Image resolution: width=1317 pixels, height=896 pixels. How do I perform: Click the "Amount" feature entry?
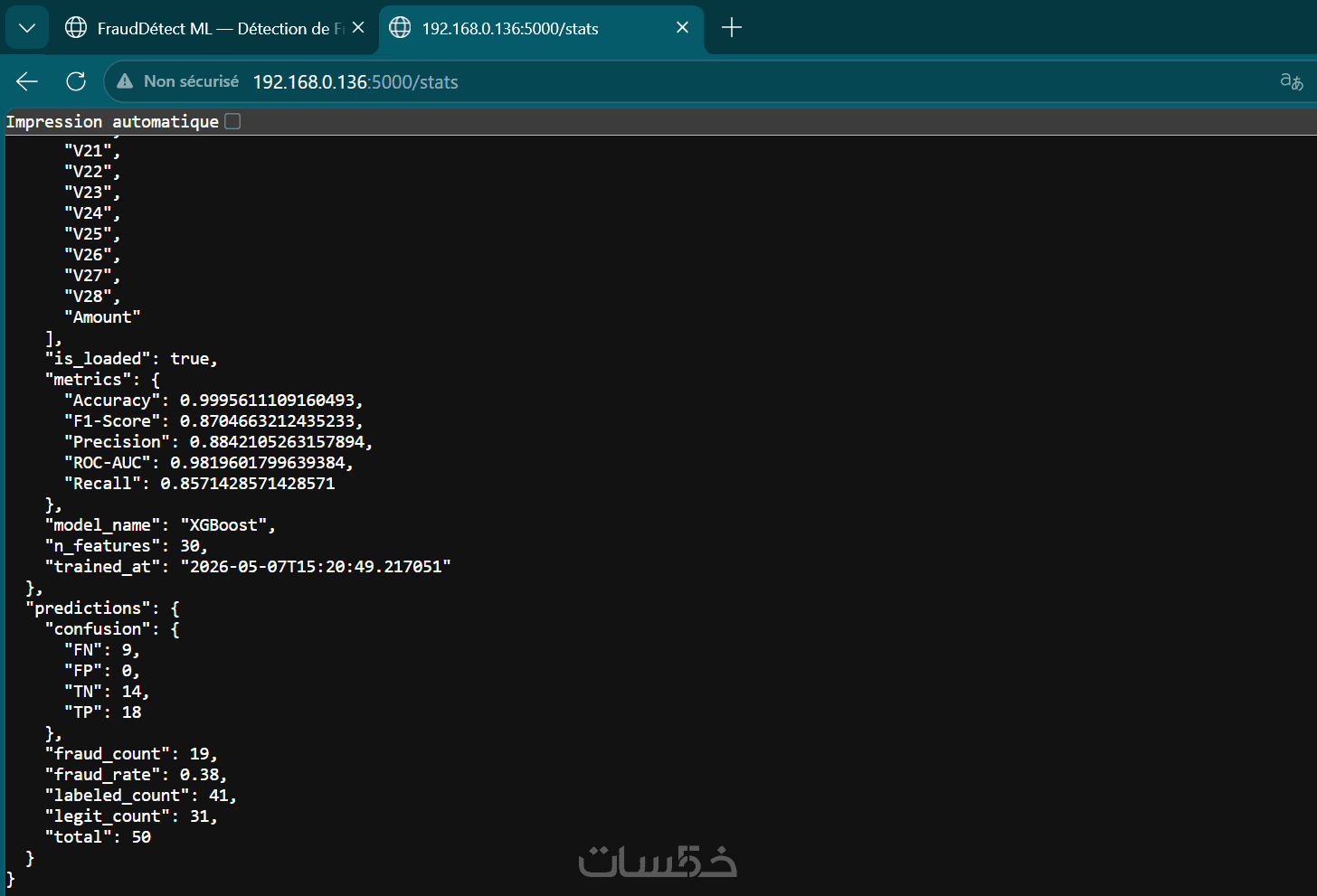point(102,317)
